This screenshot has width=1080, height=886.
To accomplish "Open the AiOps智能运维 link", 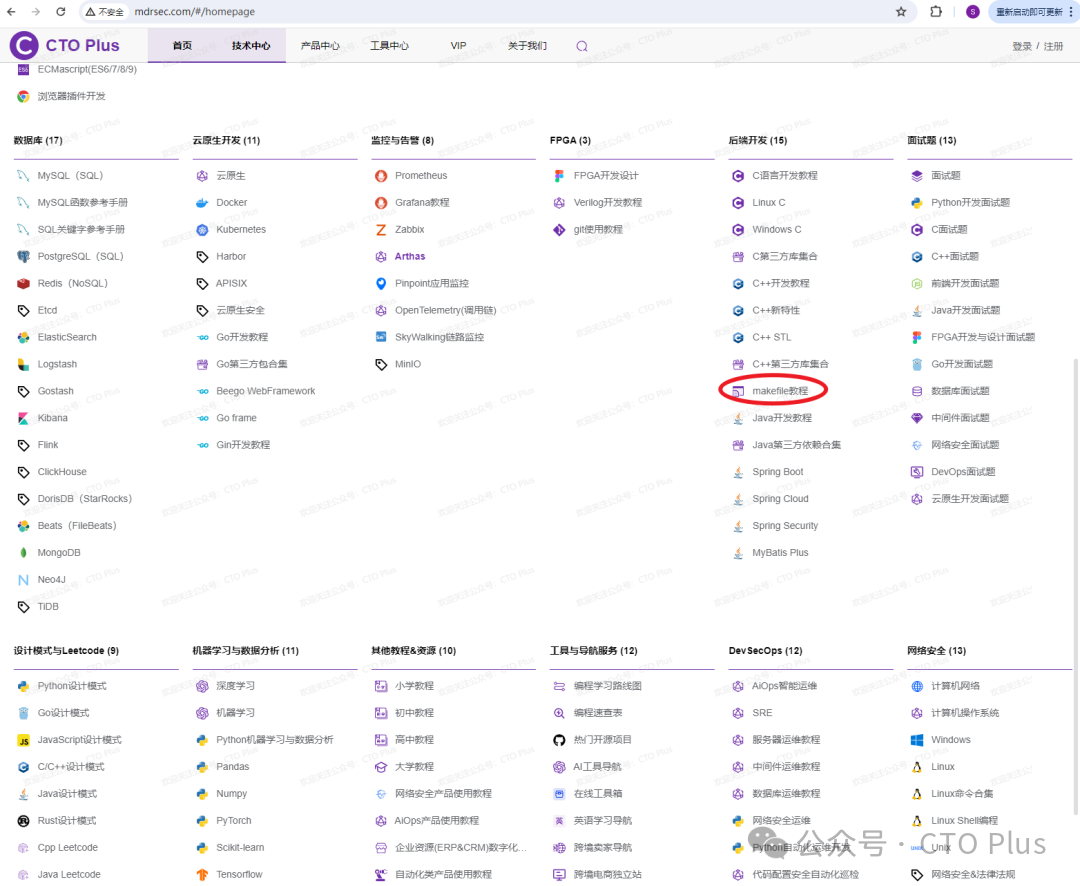I will 784,686.
